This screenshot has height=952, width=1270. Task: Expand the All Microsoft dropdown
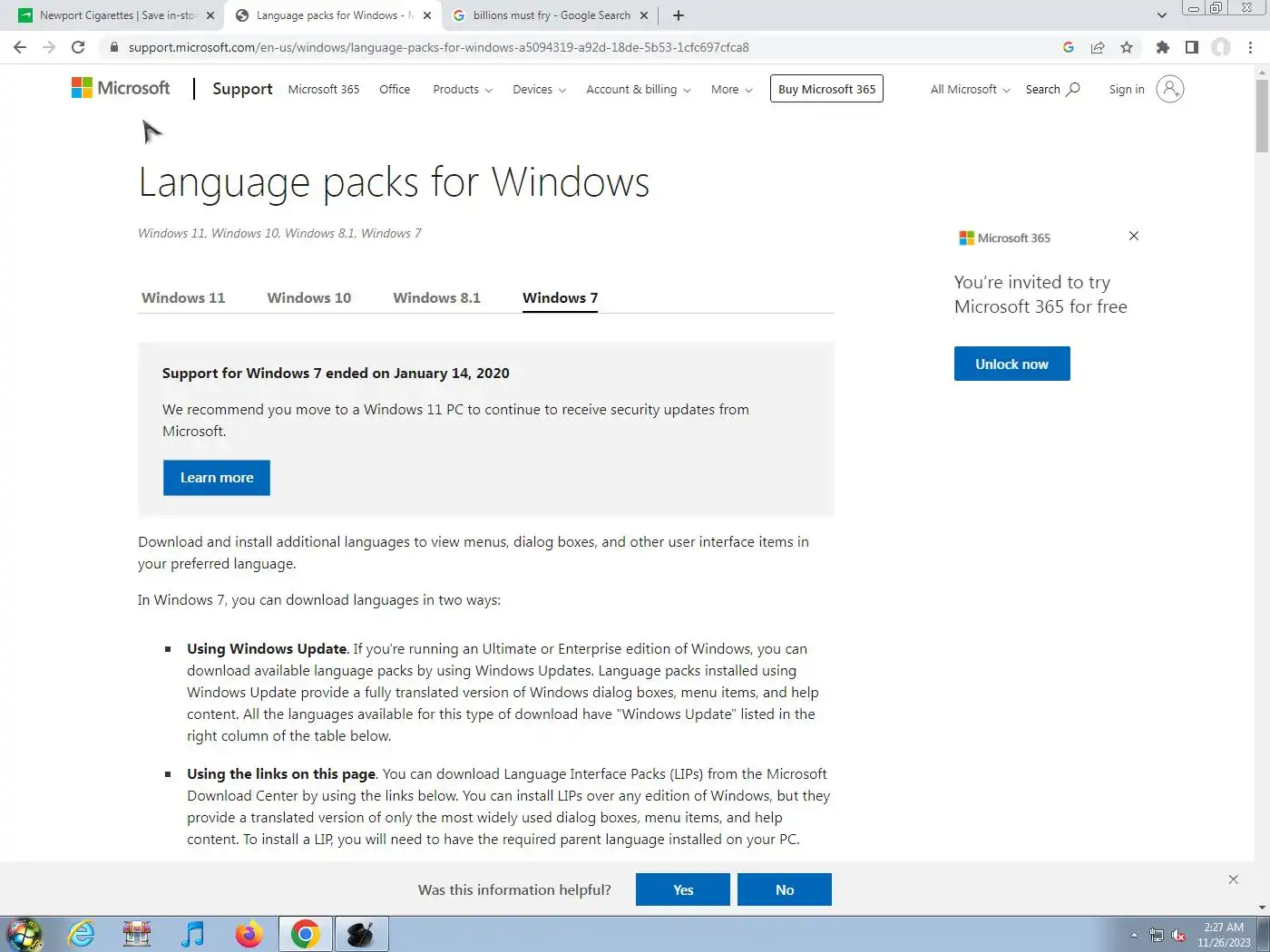[970, 89]
